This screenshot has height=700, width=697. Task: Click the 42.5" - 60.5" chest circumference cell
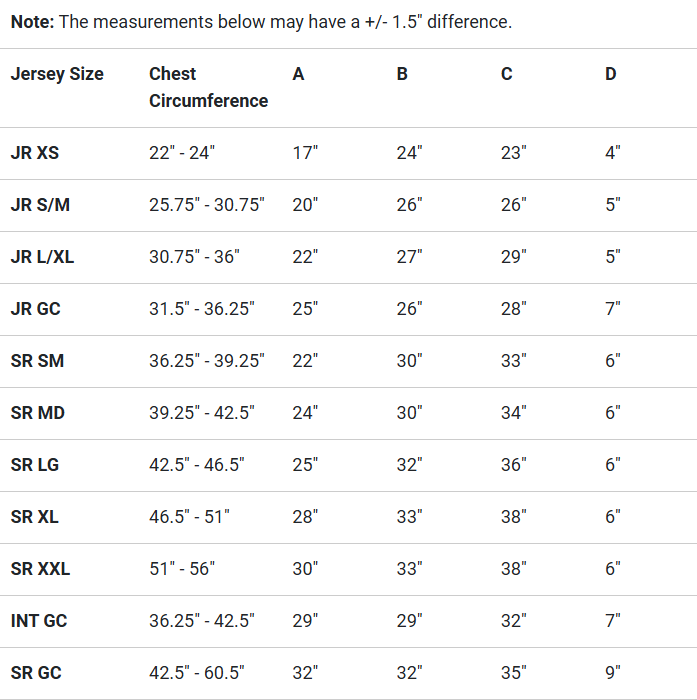click(x=196, y=673)
